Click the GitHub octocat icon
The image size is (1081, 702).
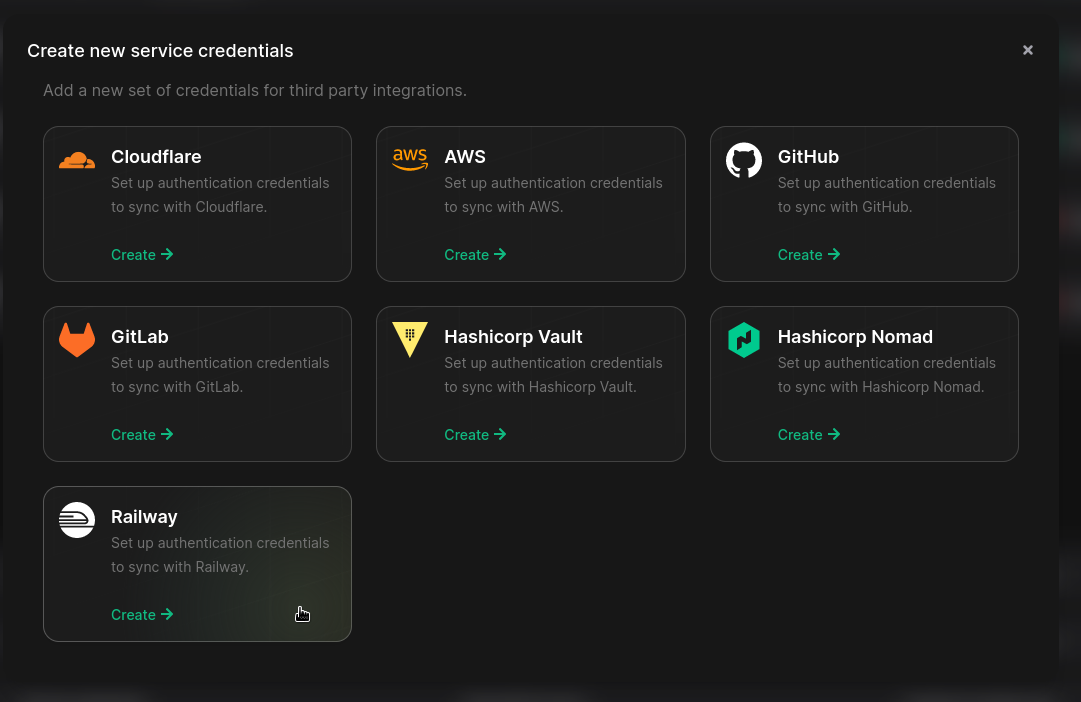click(744, 158)
